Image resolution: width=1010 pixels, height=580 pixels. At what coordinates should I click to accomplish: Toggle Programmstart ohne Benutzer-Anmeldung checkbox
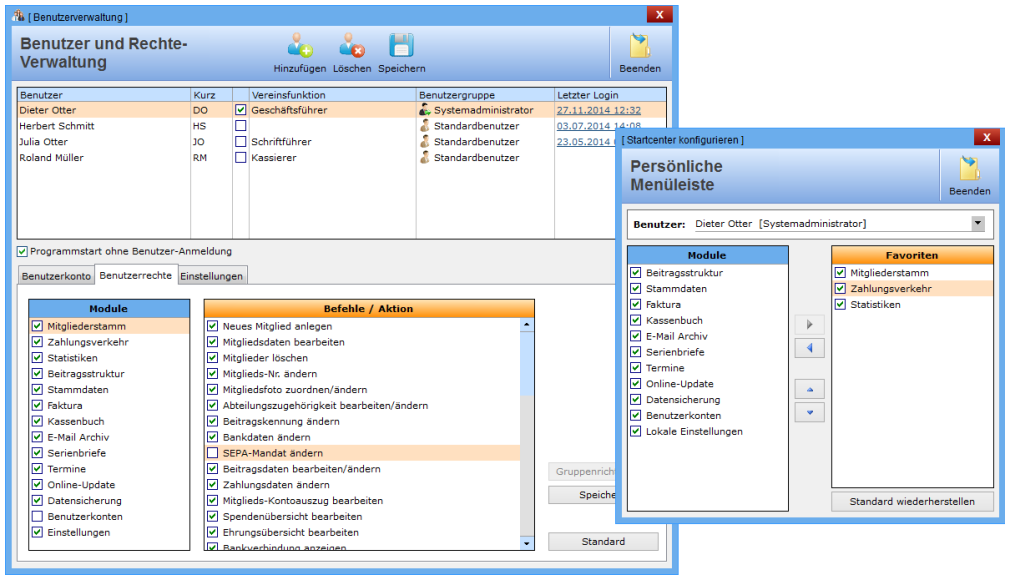click(x=23, y=251)
